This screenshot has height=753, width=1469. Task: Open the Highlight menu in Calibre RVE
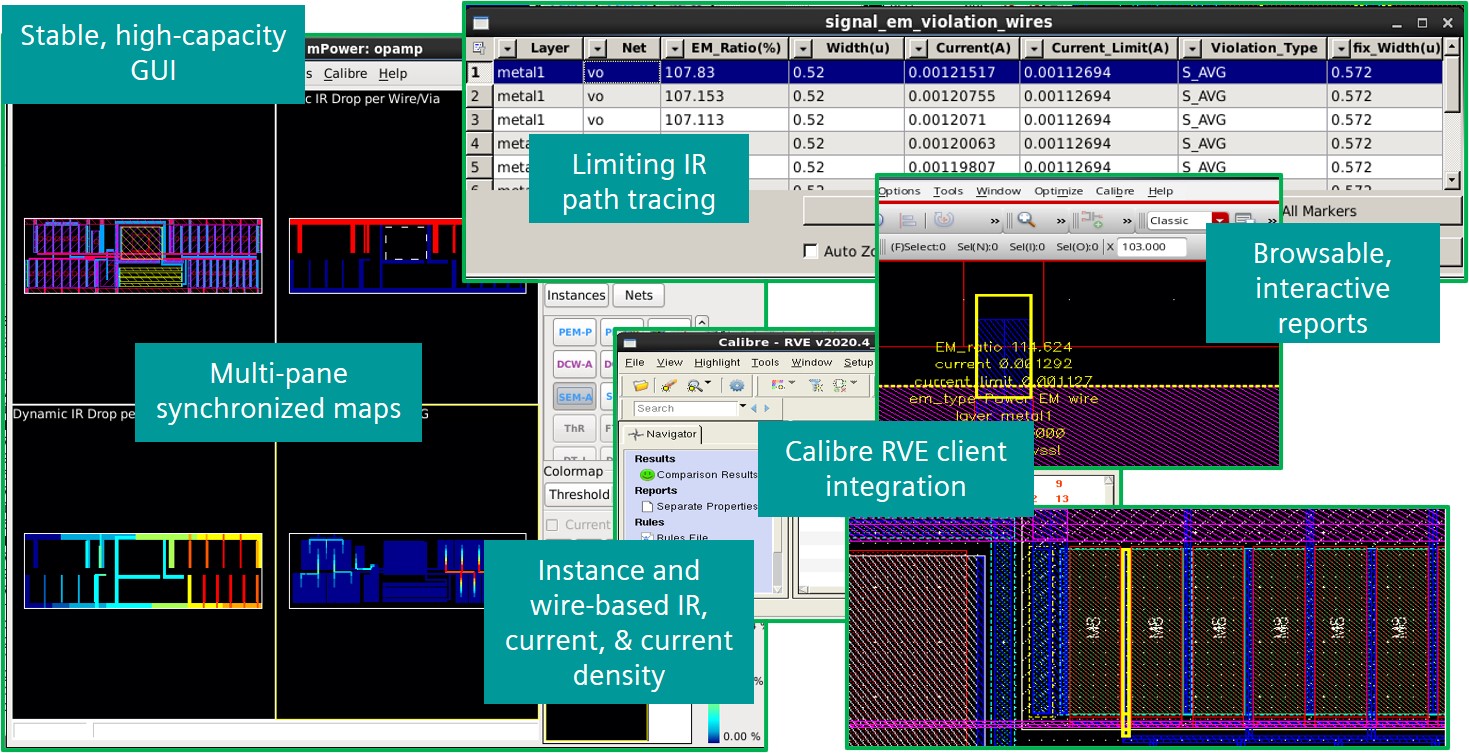[717, 362]
